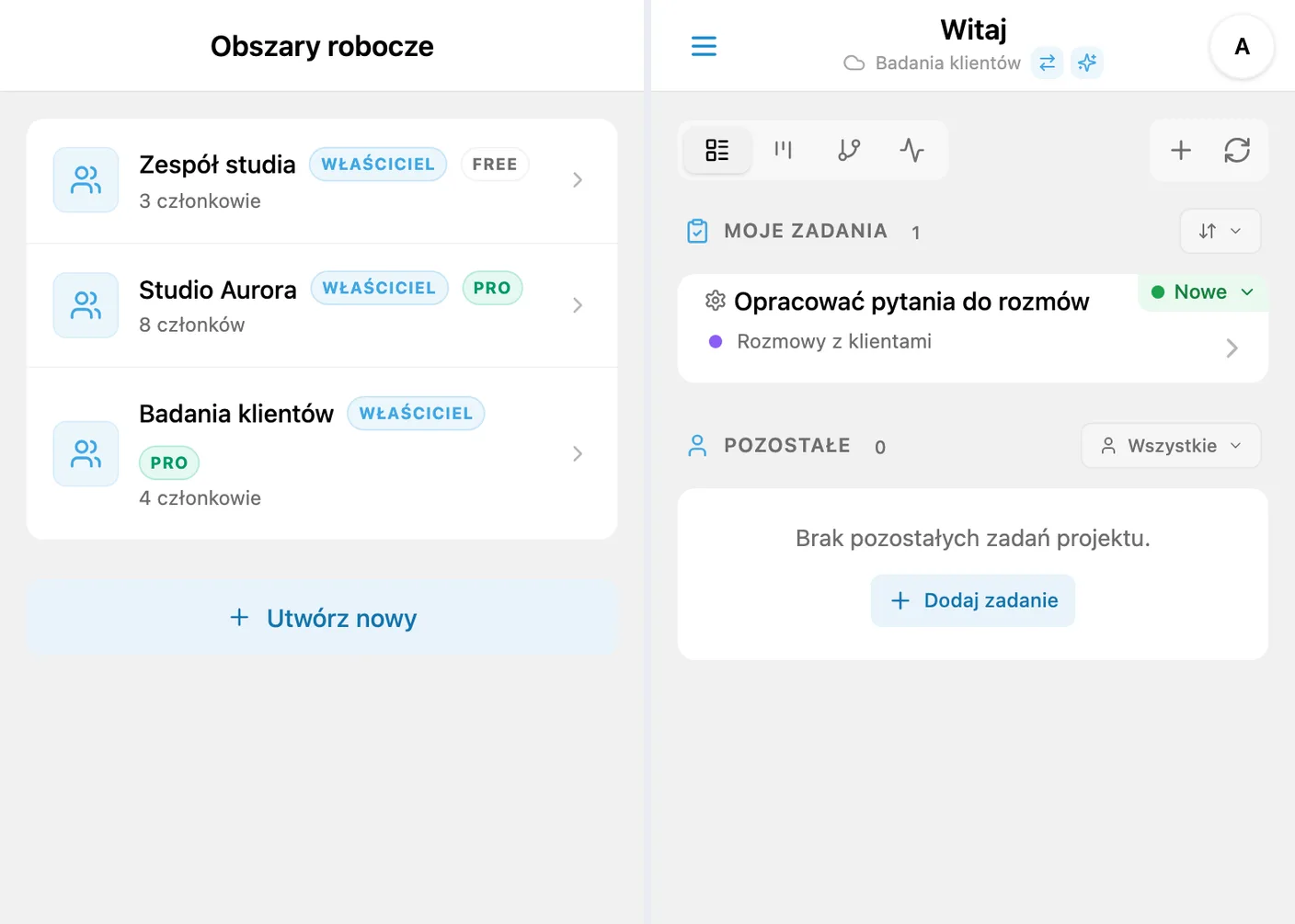
Task: Click the PRO badge of Studio Aurora
Action: pos(492,288)
